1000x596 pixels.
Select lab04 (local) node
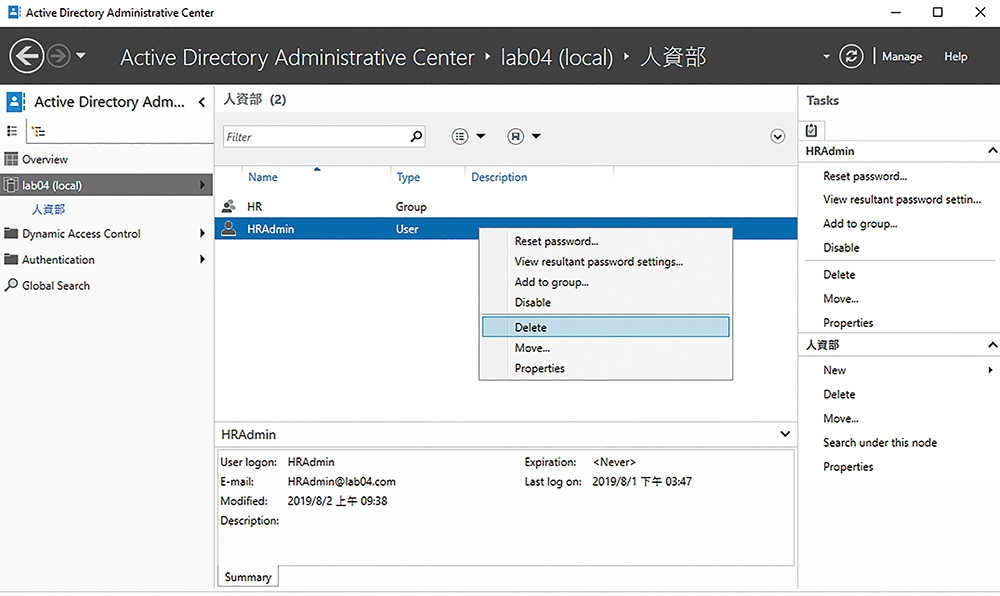pos(107,185)
